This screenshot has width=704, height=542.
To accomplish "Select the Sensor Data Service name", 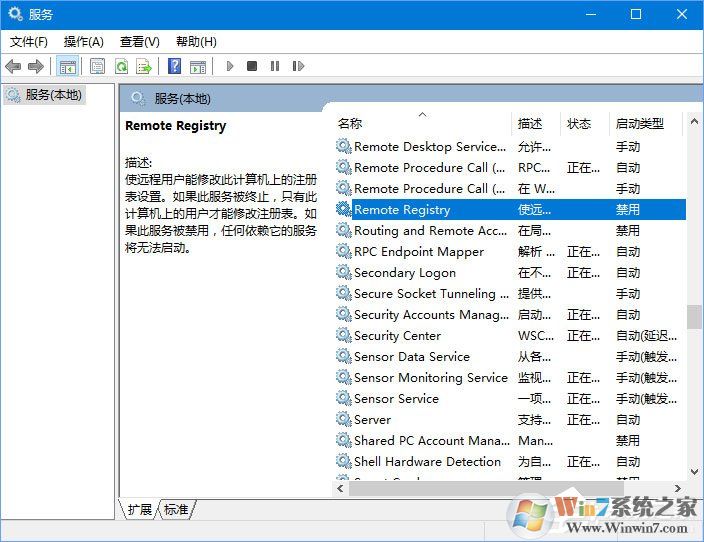I will click(412, 357).
